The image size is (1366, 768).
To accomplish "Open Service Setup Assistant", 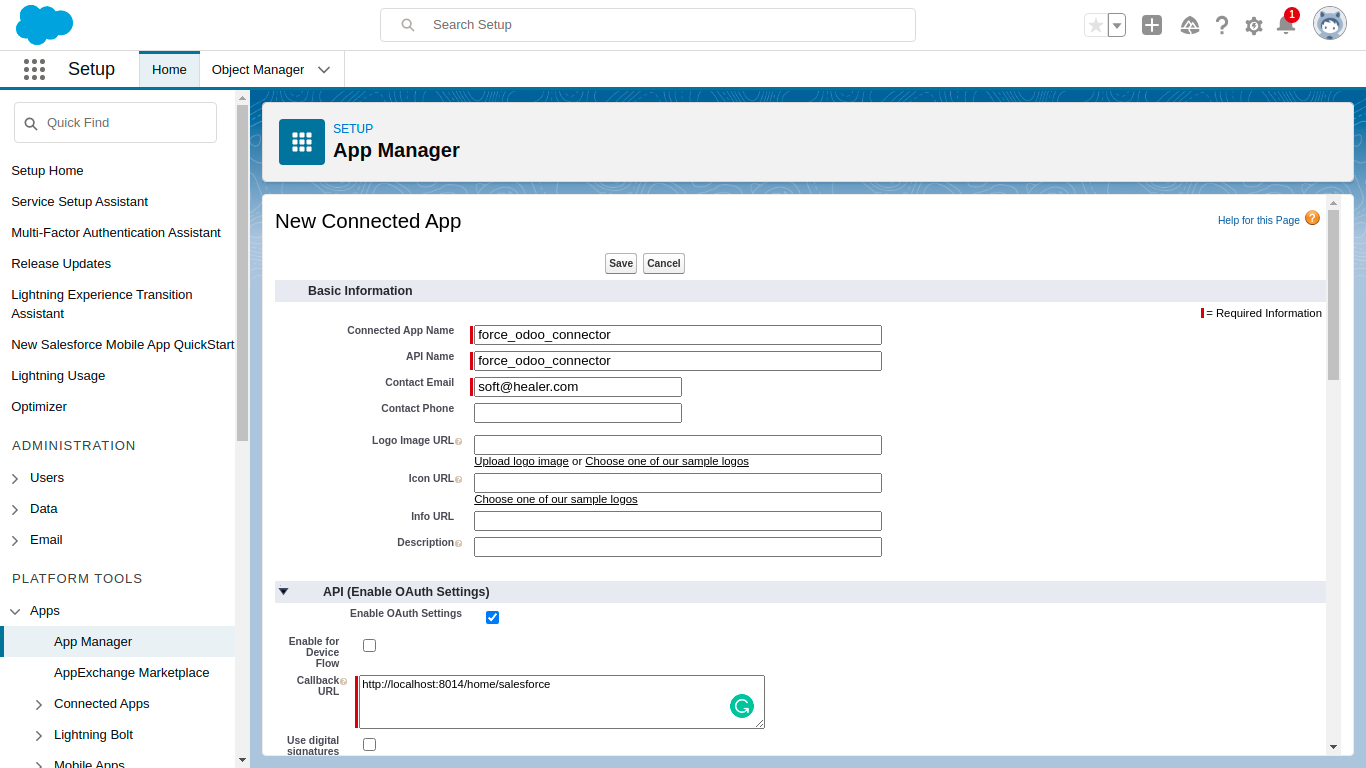I will pyautogui.click(x=79, y=202).
